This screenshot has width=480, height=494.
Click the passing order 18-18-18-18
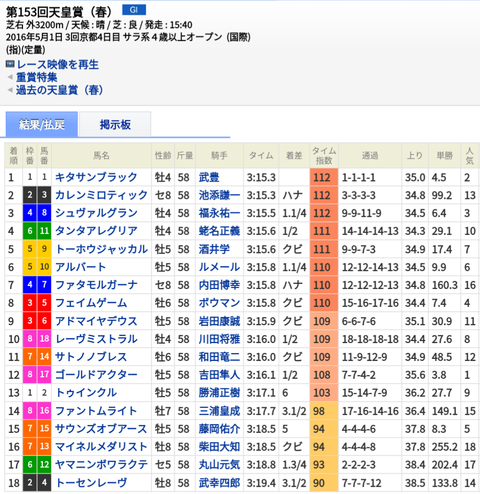370,339
